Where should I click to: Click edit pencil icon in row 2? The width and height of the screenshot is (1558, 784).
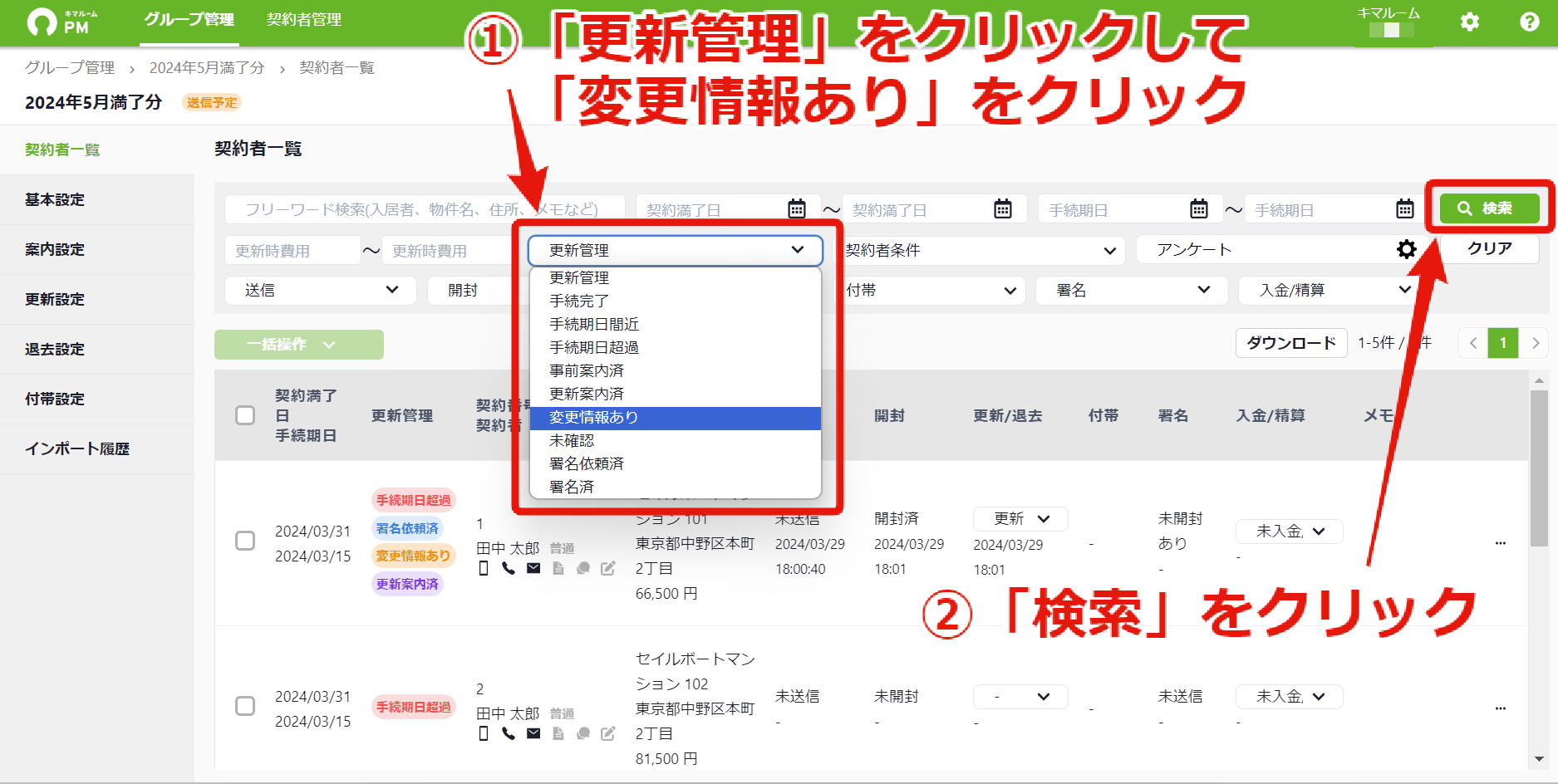(x=608, y=734)
